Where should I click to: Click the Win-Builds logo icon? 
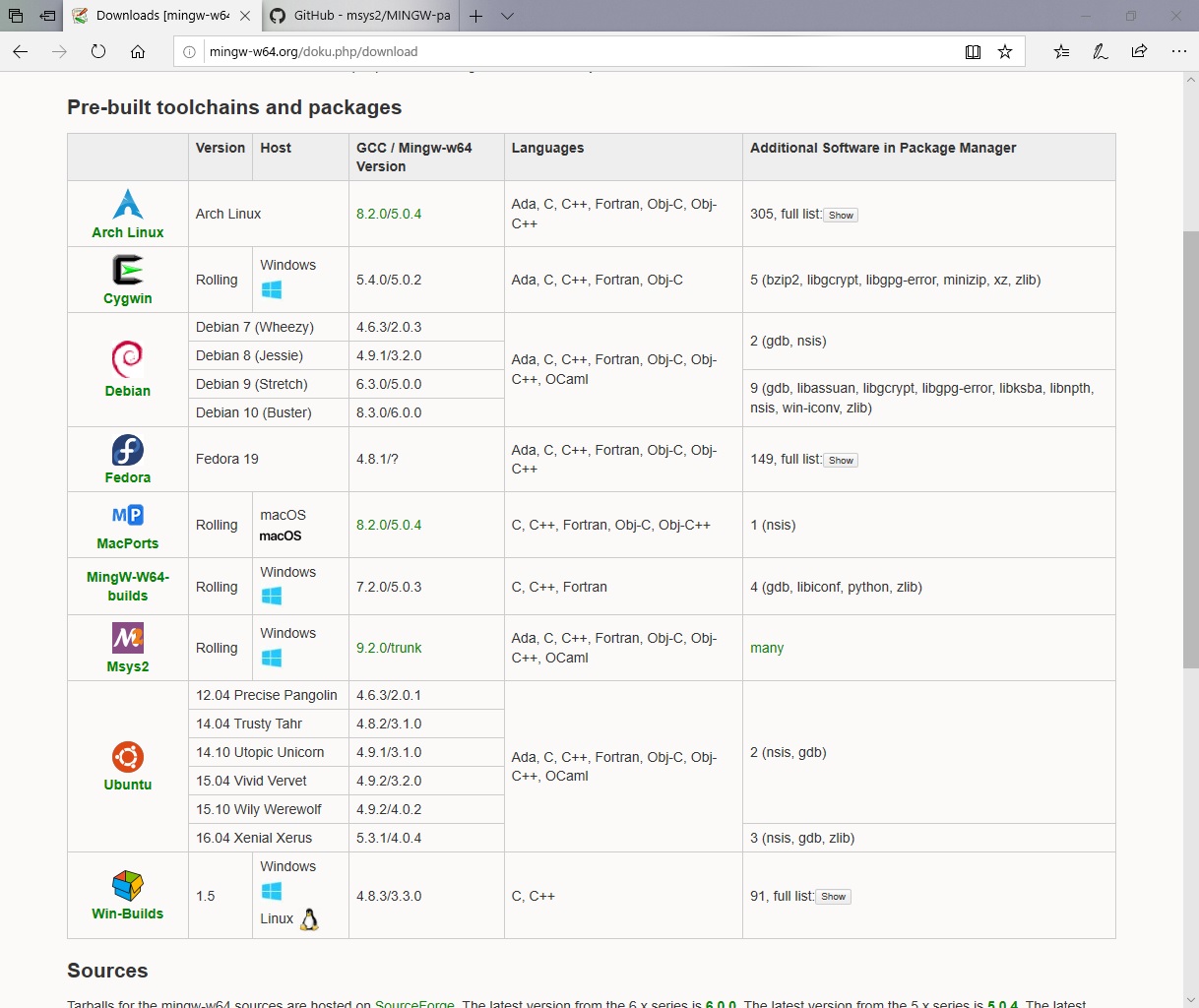click(x=128, y=886)
